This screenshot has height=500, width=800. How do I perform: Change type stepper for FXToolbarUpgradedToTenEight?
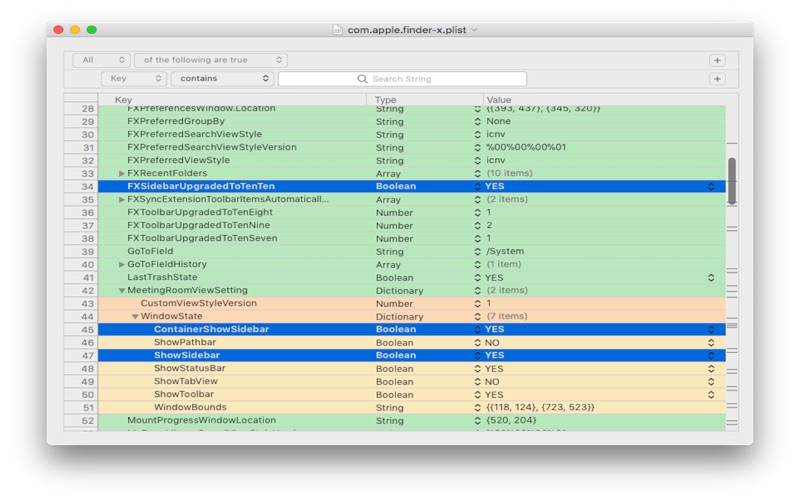pyautogui.click(x=478, y=212)
